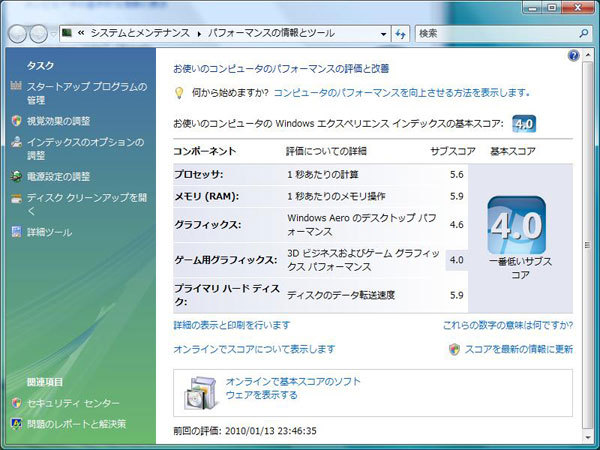Open オンラインでスコアについて表示します link
600x450 pixels.
click(x=254, y=349)
